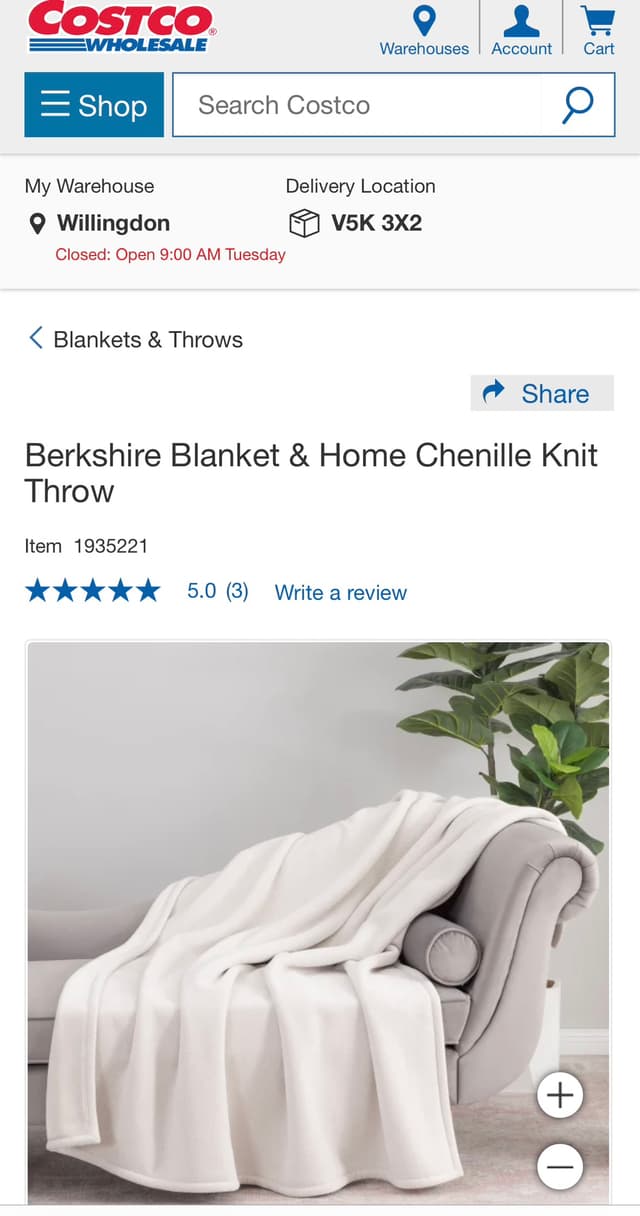This screenshot has width=640, height=1216.
Task: Click the delivery box icon
Action: pos(304,223)
